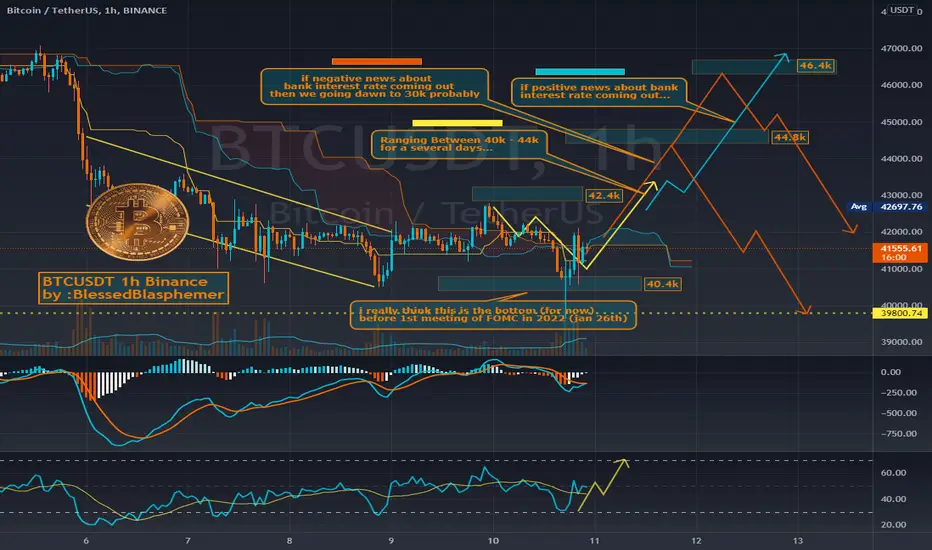Click 42000.00 on the price axis
Viewport: 932px width, 550px height.
901,232
